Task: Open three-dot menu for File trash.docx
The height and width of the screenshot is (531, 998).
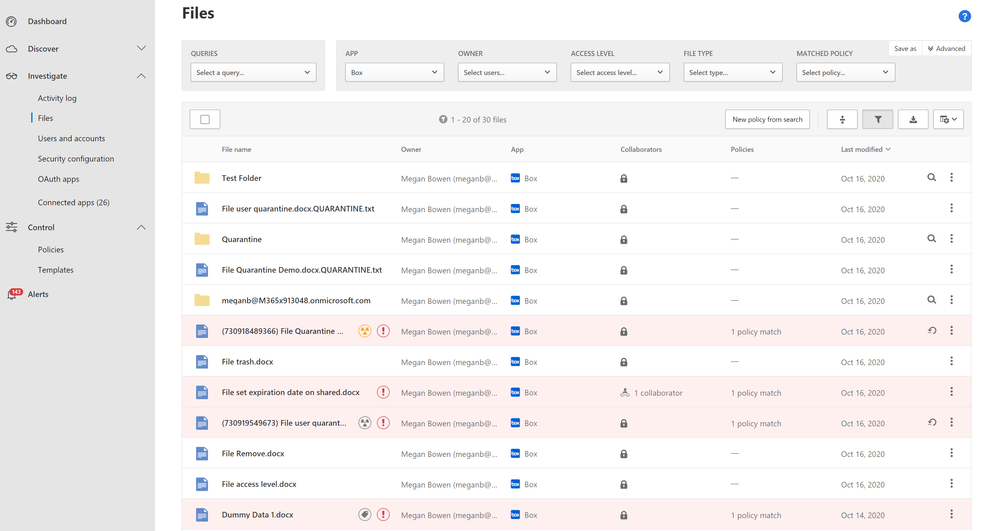Action: 951,362
